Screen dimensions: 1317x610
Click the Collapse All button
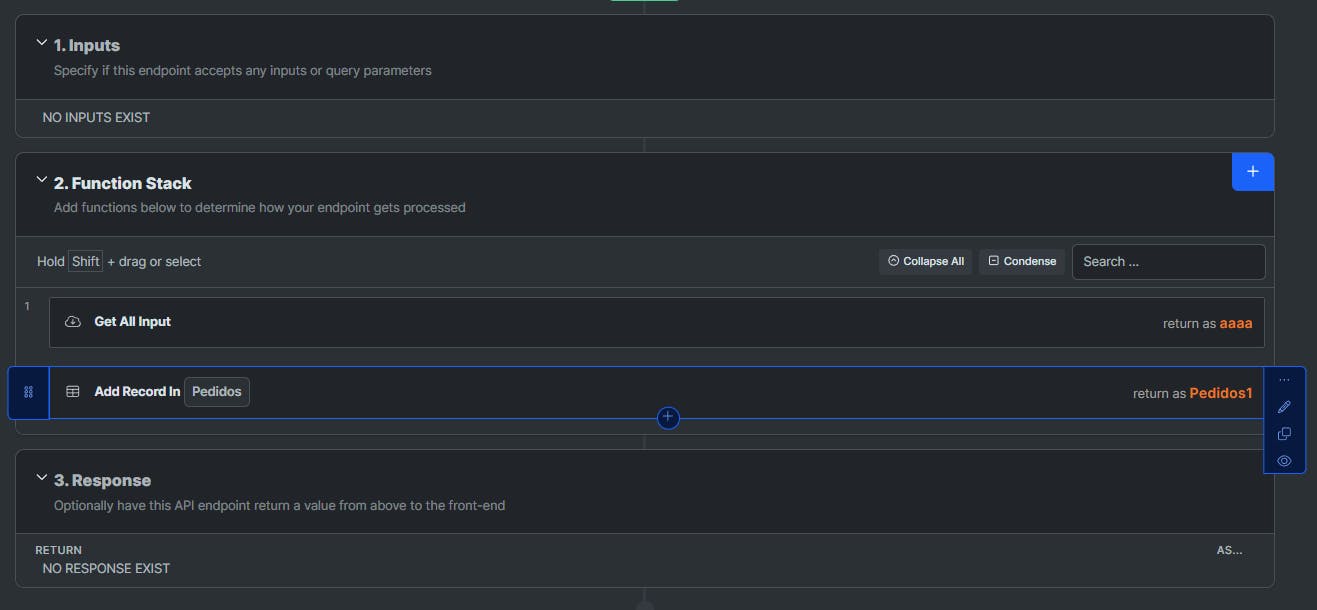(x=925, y=261)
